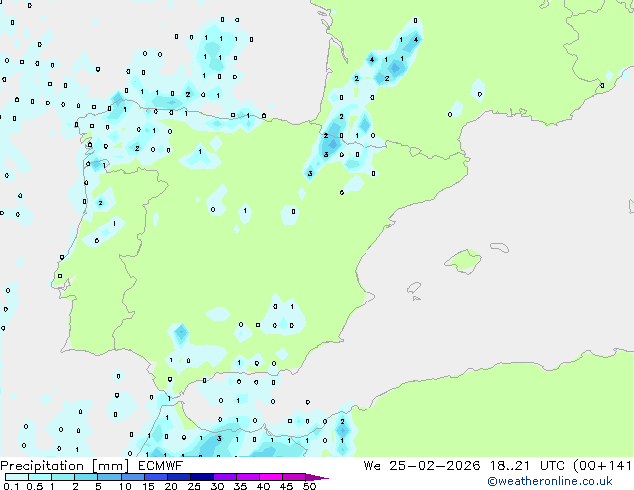
Task: Select the legend swatch between 2 and 5
Action: [86, 477]
